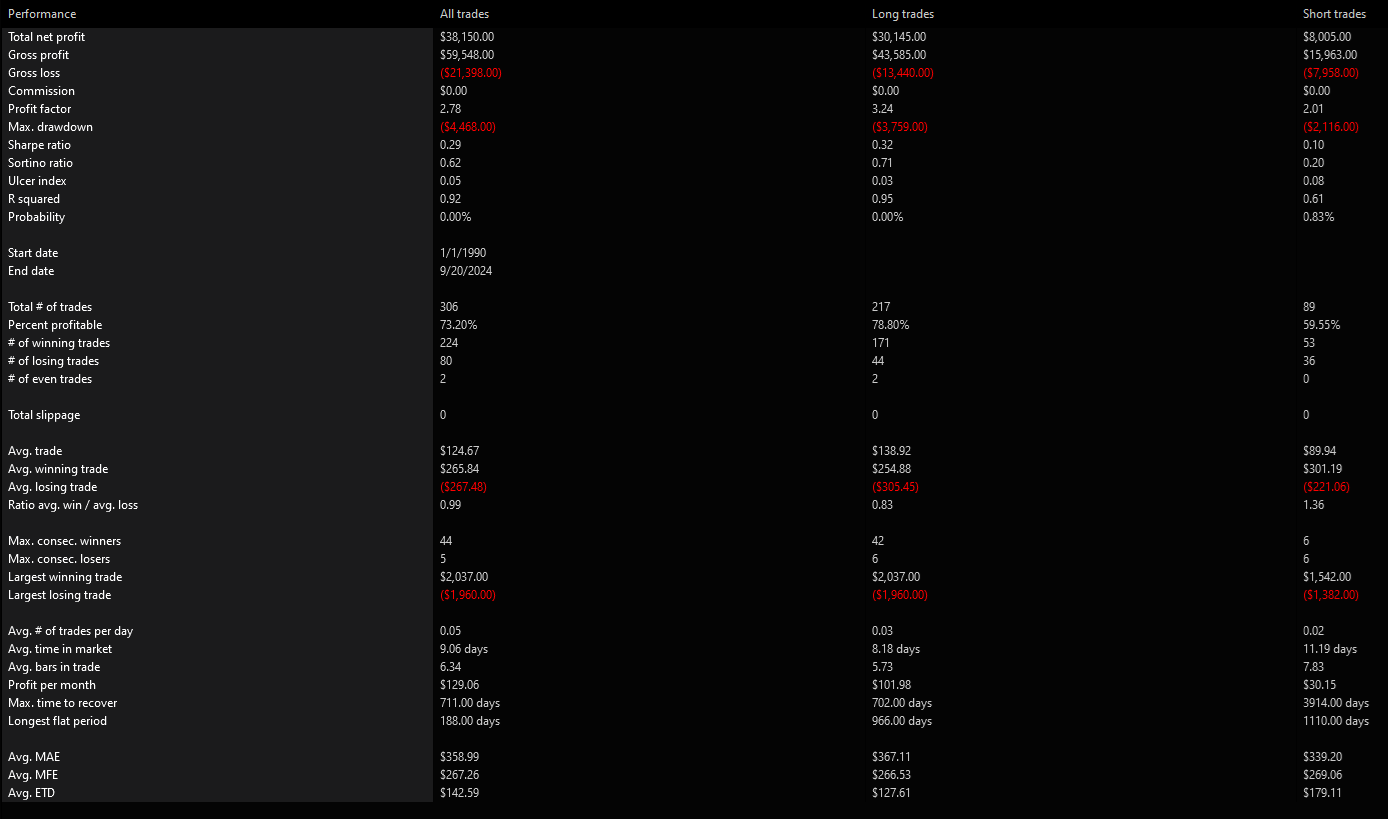Click the Short trades column header
Screen dimensions: 1388x819
click(x=1334, y=14)
